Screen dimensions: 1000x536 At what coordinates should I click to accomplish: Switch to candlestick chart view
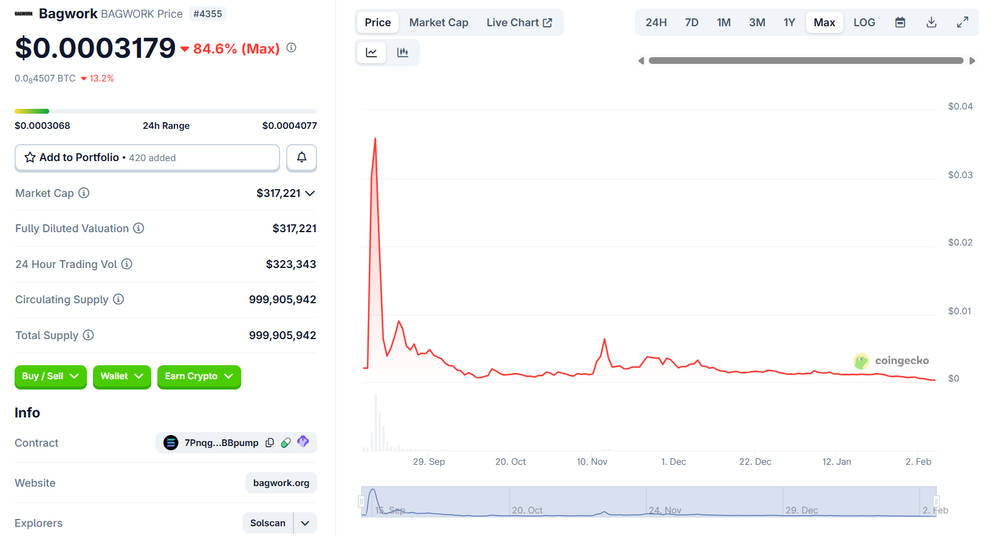[x=403, y=52]
